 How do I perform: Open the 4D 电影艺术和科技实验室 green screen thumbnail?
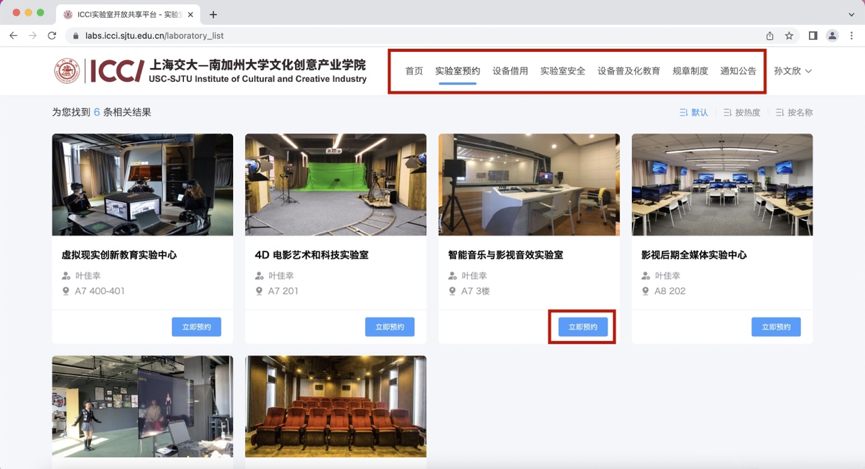click(335, 185)
